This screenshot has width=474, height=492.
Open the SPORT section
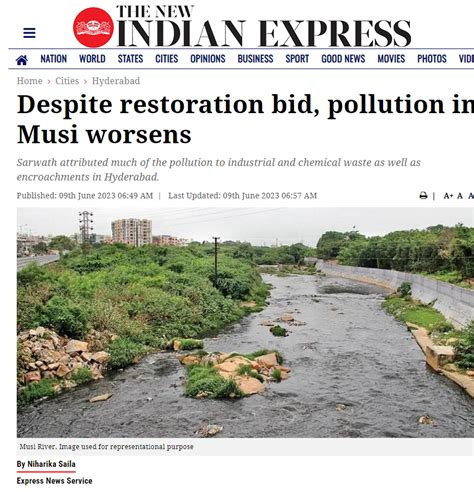(x=297, y=59)
